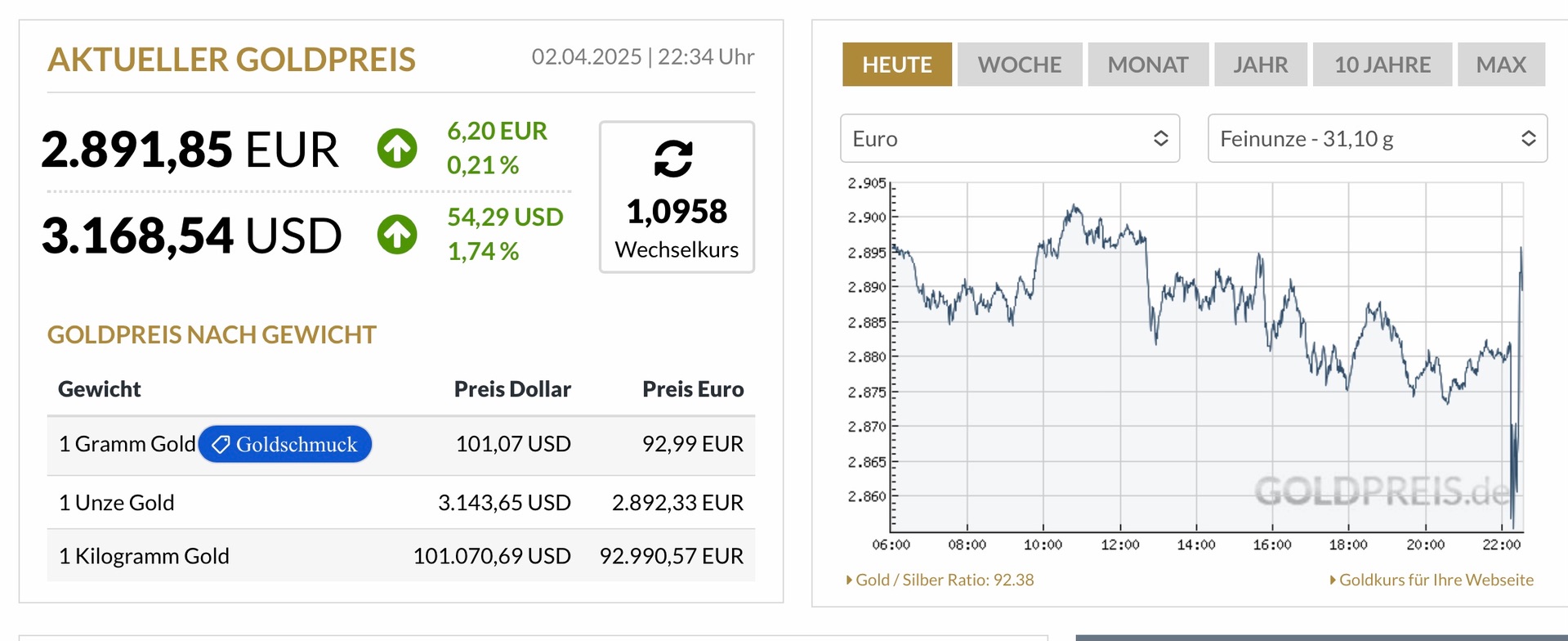The width and height of the screenshot is (1568, 641).
Task: Open the Feinunze weight unit dropdown
Action: pos(1377,138)
